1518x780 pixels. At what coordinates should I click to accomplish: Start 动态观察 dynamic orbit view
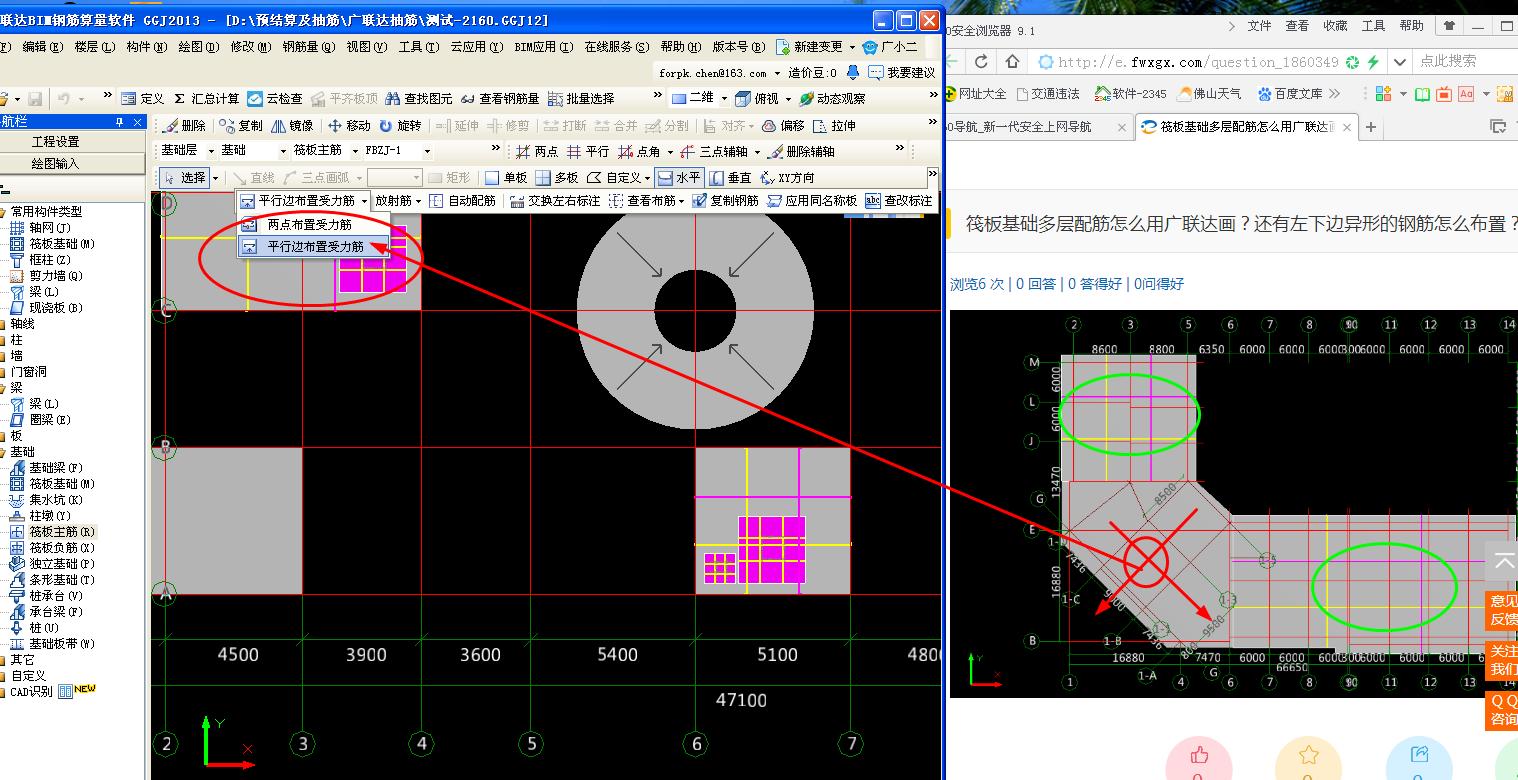coord(832,99)
